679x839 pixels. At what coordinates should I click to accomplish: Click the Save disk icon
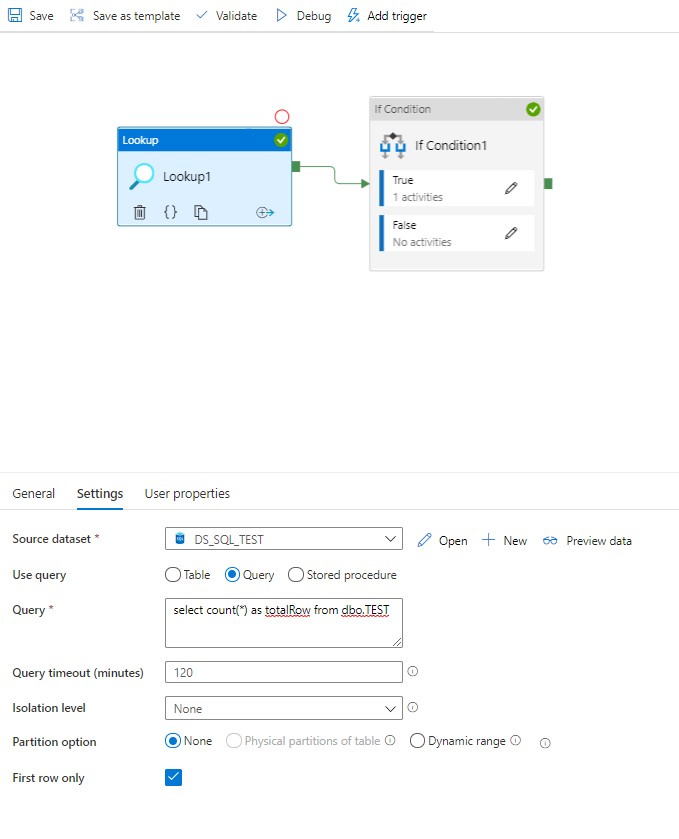tap(15, 15)
